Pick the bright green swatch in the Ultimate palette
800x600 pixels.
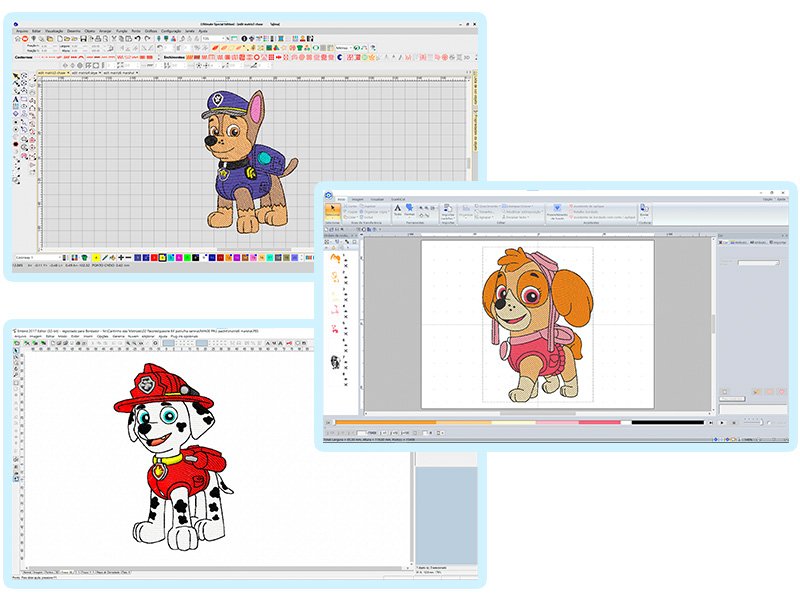coord(187,258)
